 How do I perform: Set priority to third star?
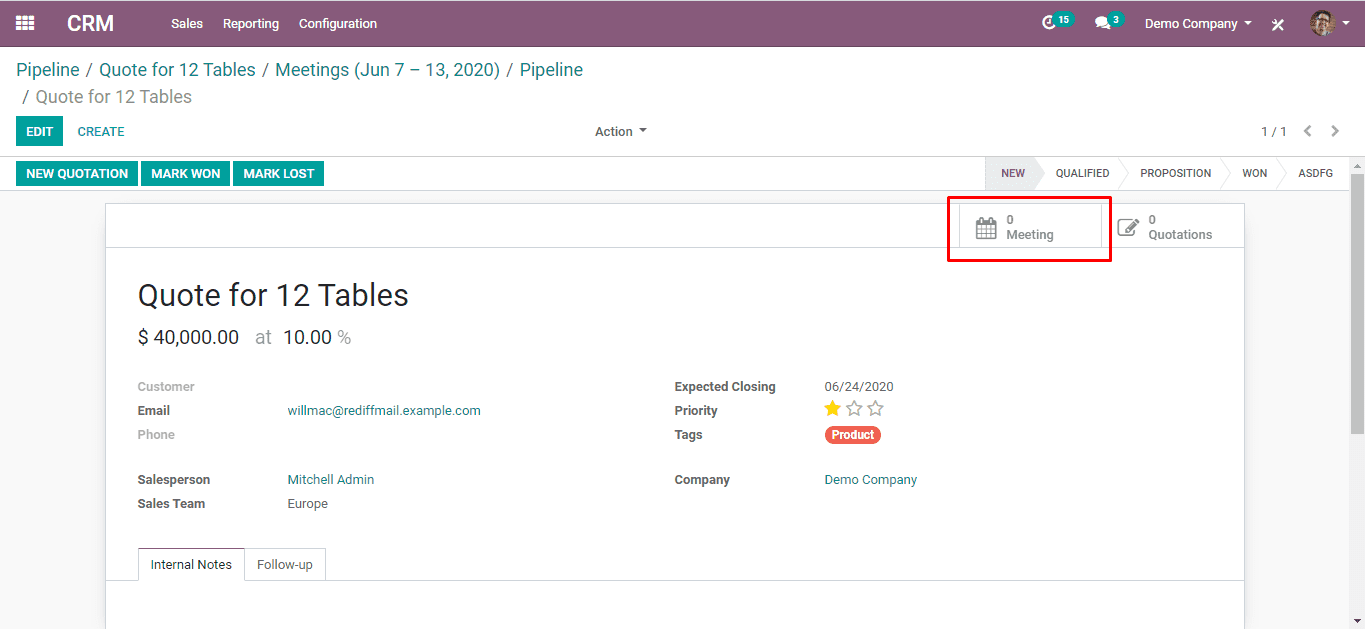(x=876, y=408)
